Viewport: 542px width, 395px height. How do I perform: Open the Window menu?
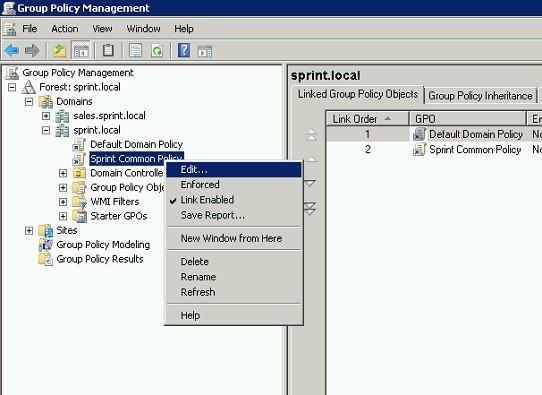tap(143, 29)
